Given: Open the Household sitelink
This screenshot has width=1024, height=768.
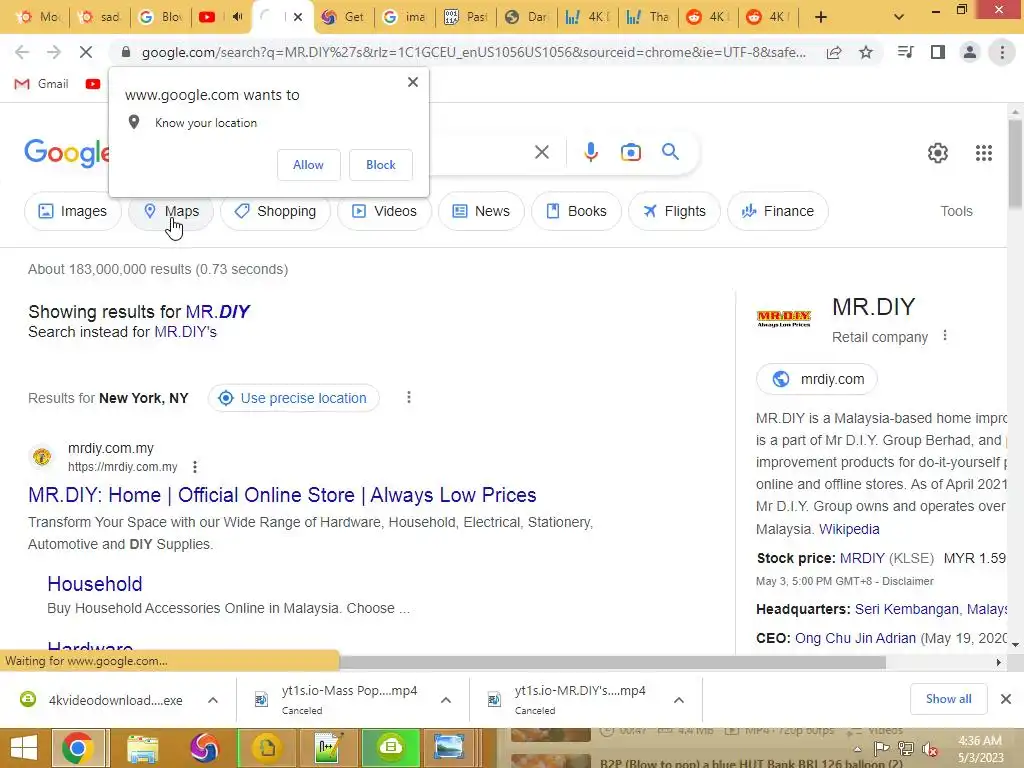Looking at the screenshot, I should [x=95, y=584].
